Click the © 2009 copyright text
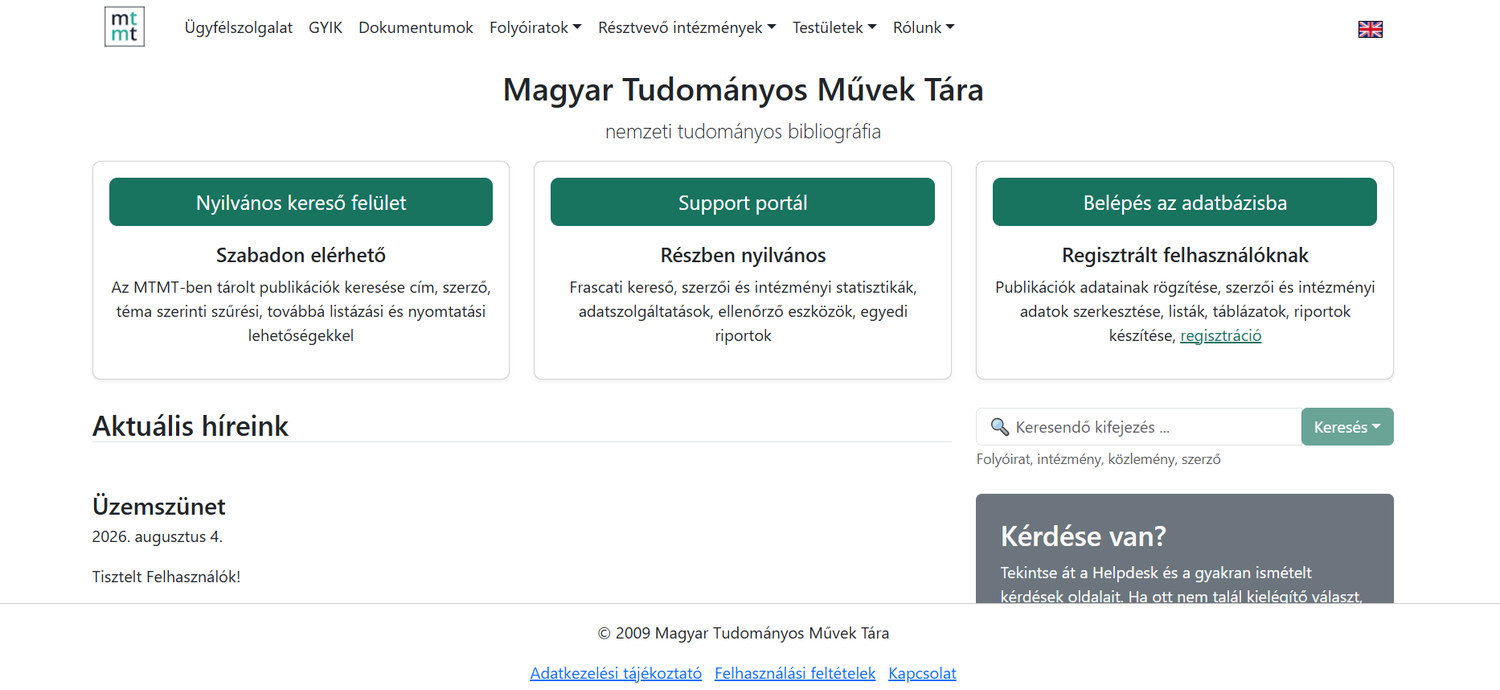 [743, 633]
